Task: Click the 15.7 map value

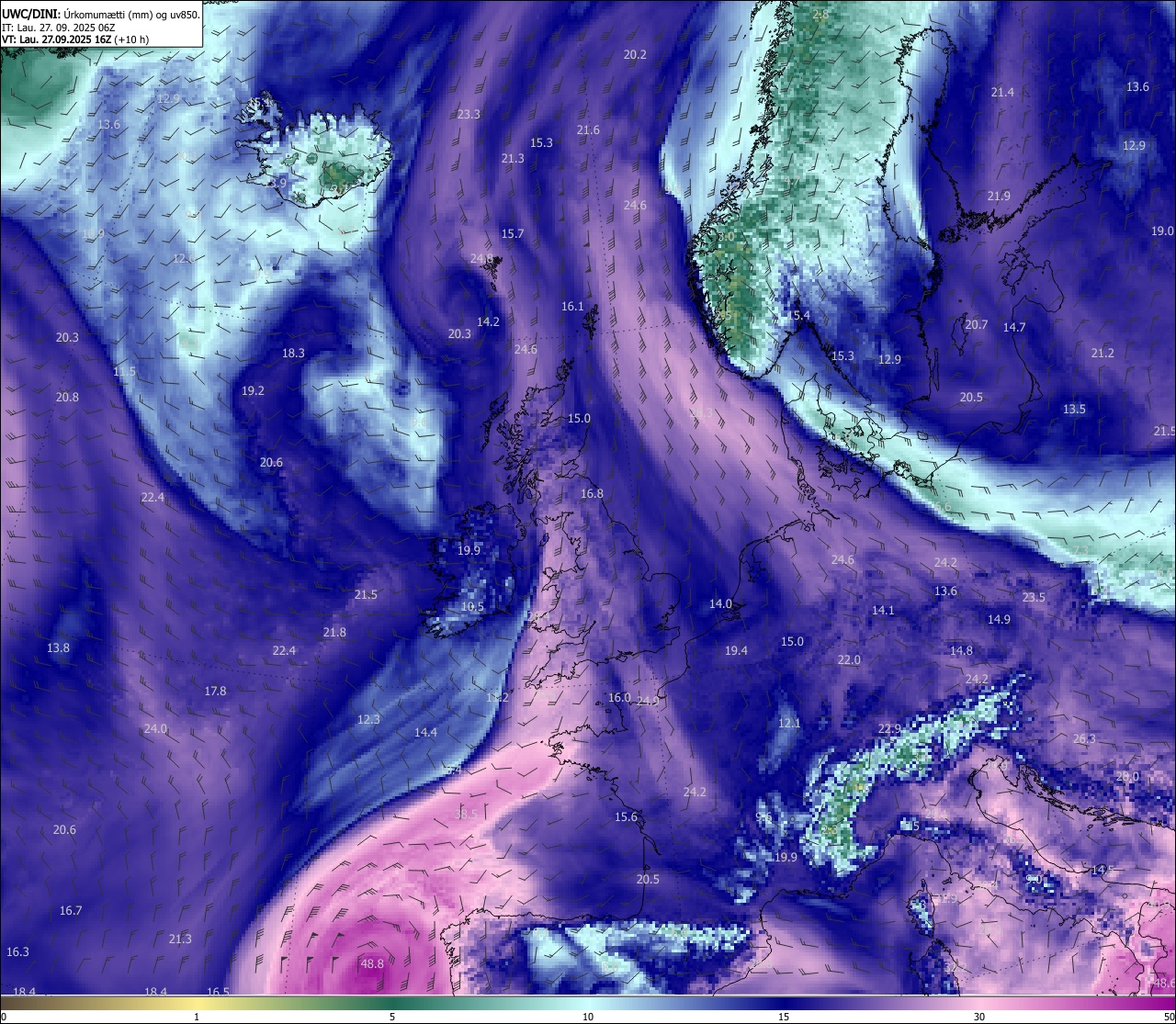Action: (513, 233)
